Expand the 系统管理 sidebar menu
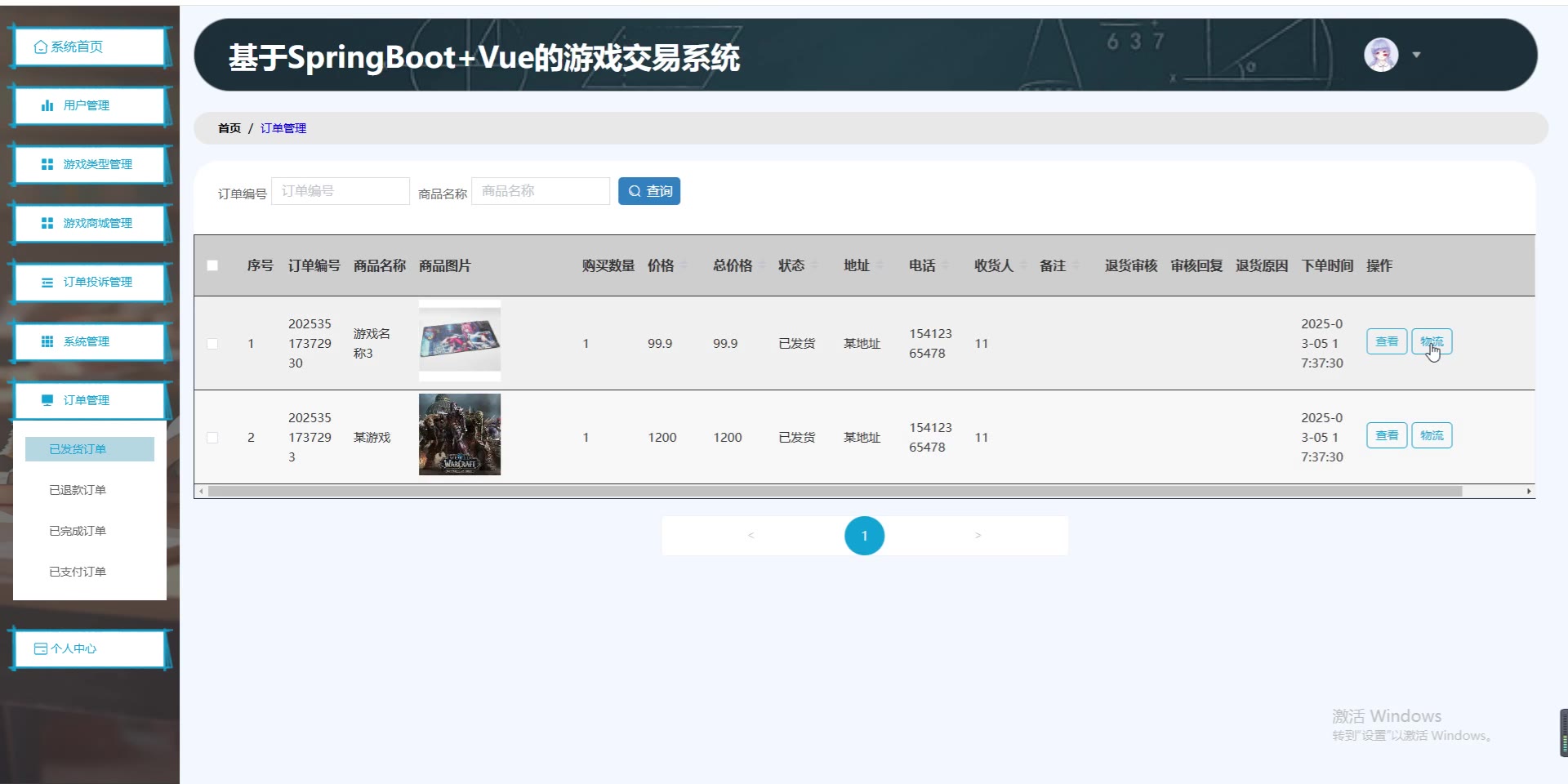This screenshot has height=784, width=1568. click(x=90, y=341)
